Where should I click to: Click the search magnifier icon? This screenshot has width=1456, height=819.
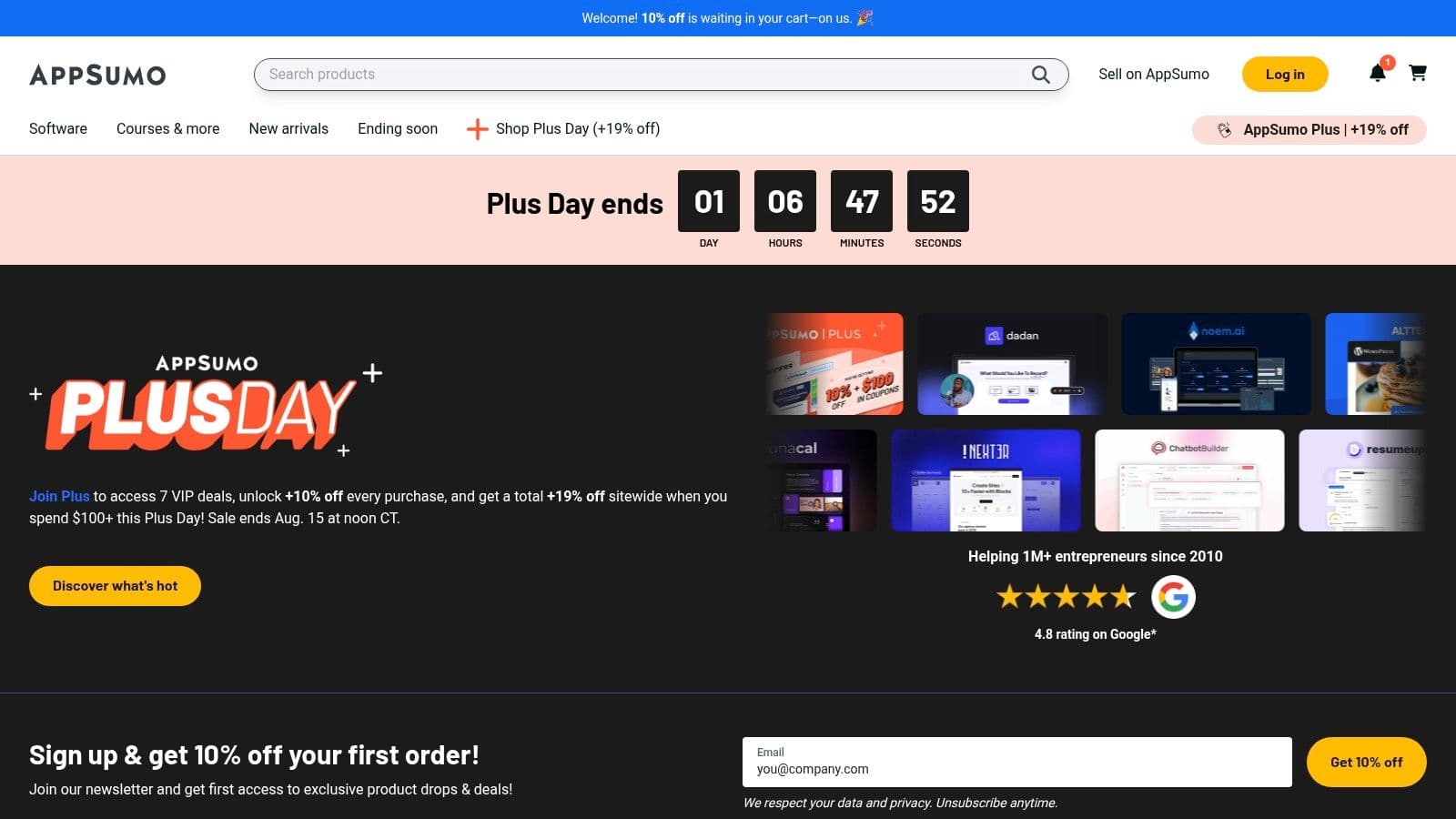click(1040, 75)
